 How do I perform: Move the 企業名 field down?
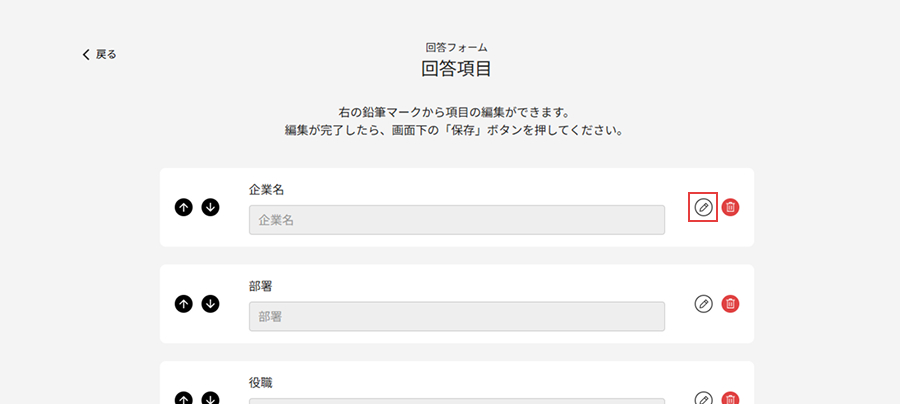click(x=210, y=207)
